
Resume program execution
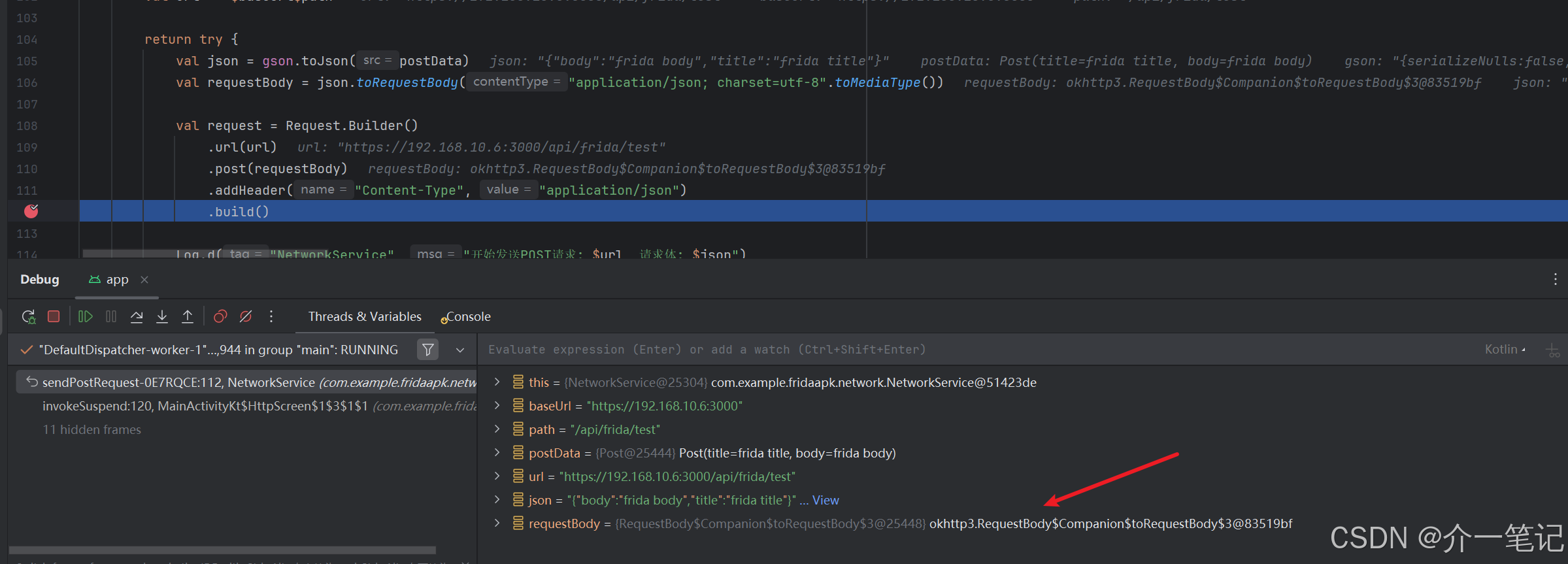(85, 317)
